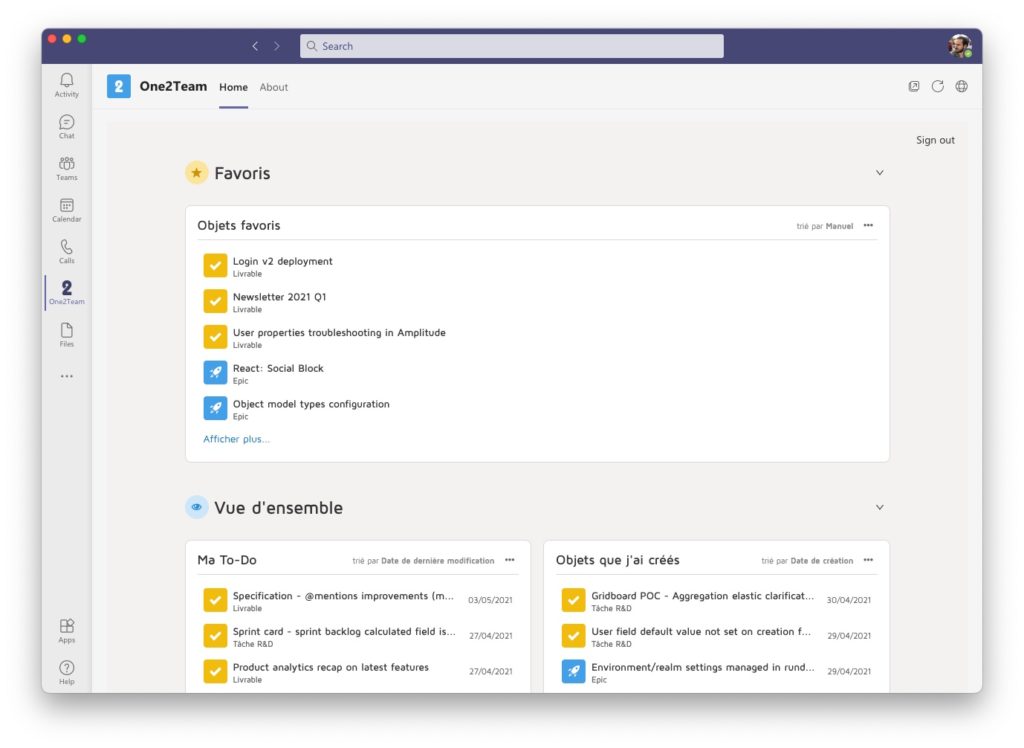Click the Ma To-Do card title

[x=227, y=560]
